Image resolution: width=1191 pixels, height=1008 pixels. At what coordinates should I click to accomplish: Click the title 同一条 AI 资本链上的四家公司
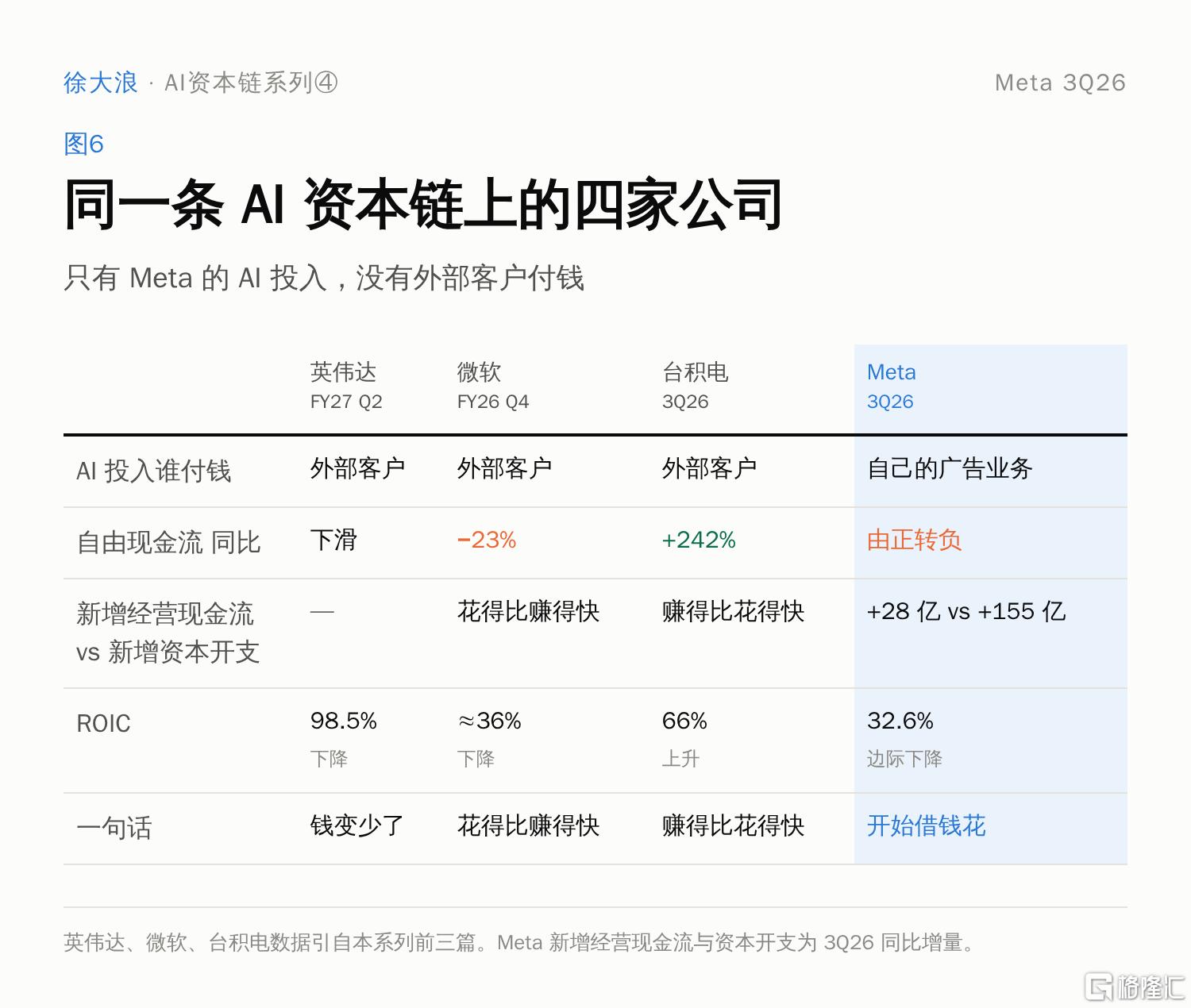click(x=423, y=205)
